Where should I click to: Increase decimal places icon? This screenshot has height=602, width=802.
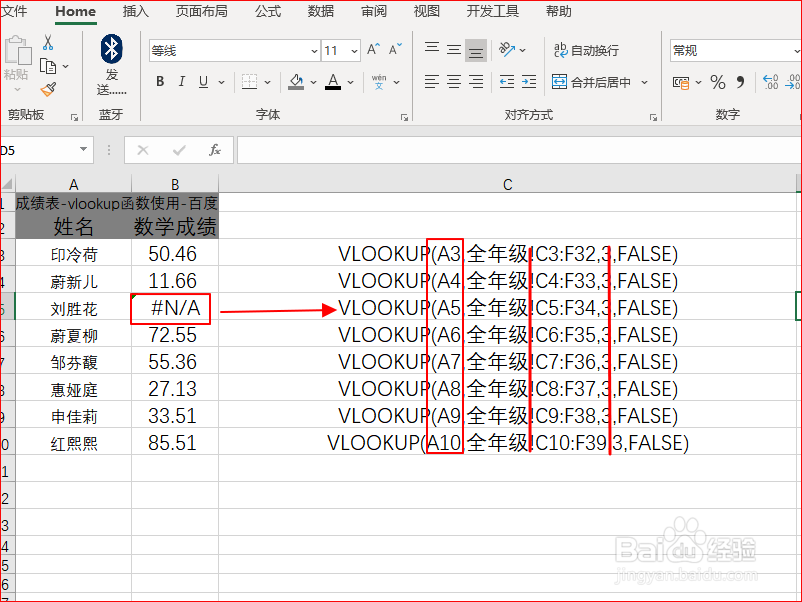(770, 82)
